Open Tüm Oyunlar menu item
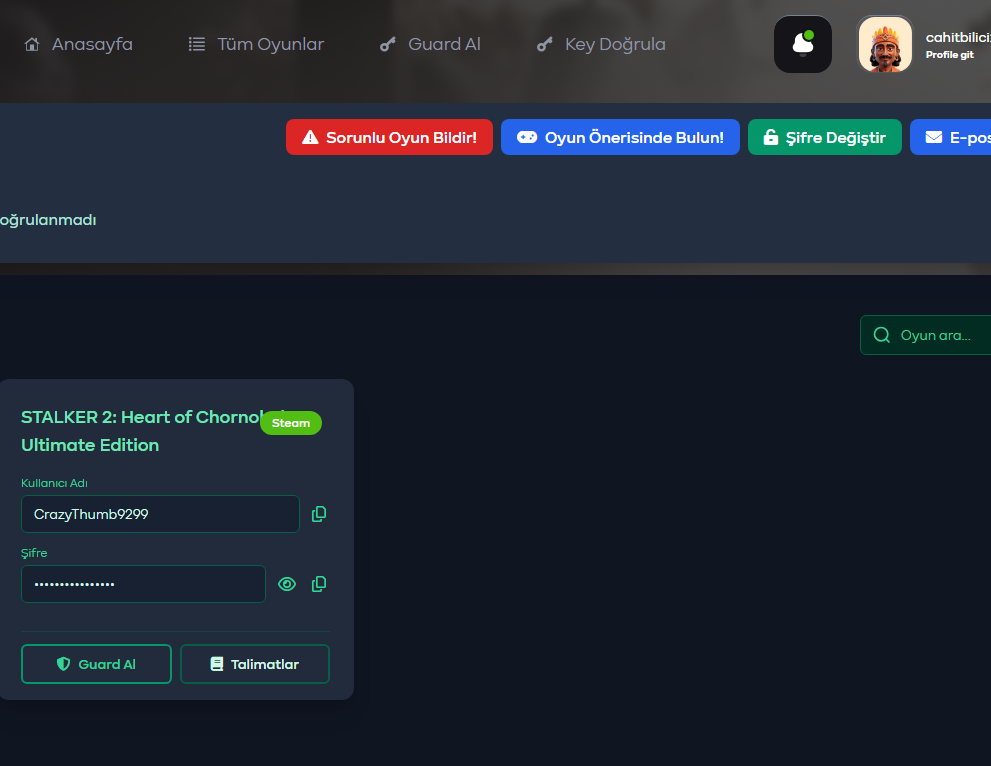This screenshot has width=991, height=766. point(256,44)
